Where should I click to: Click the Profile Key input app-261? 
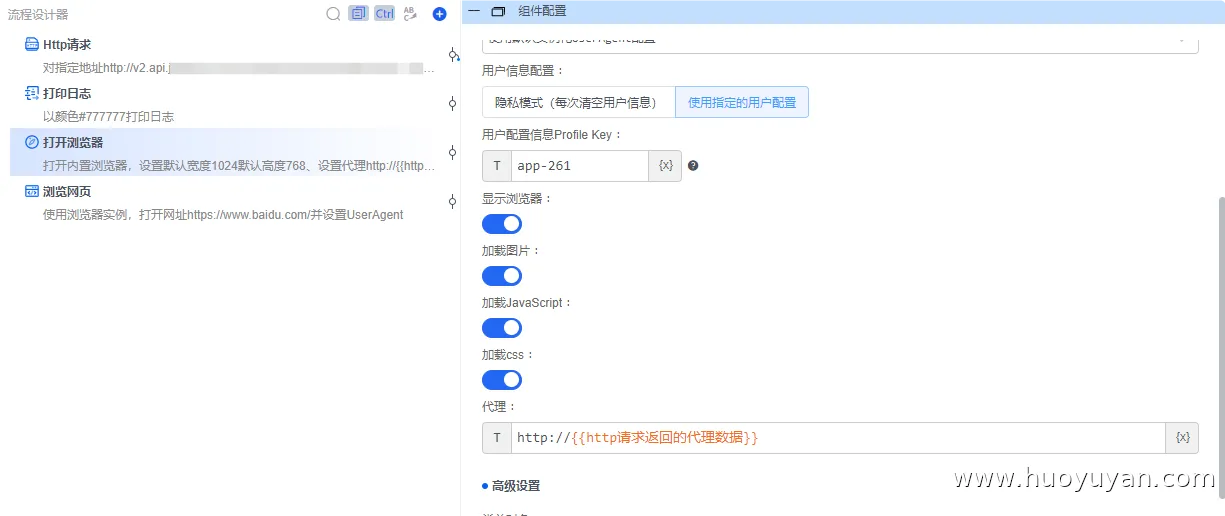coord(580,166)
